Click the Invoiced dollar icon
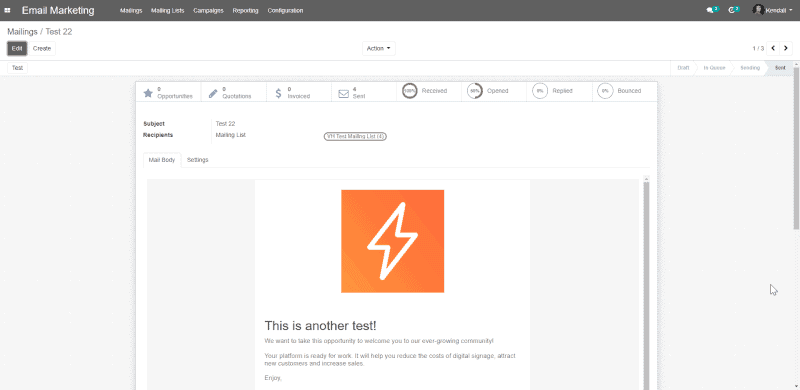 278,93
